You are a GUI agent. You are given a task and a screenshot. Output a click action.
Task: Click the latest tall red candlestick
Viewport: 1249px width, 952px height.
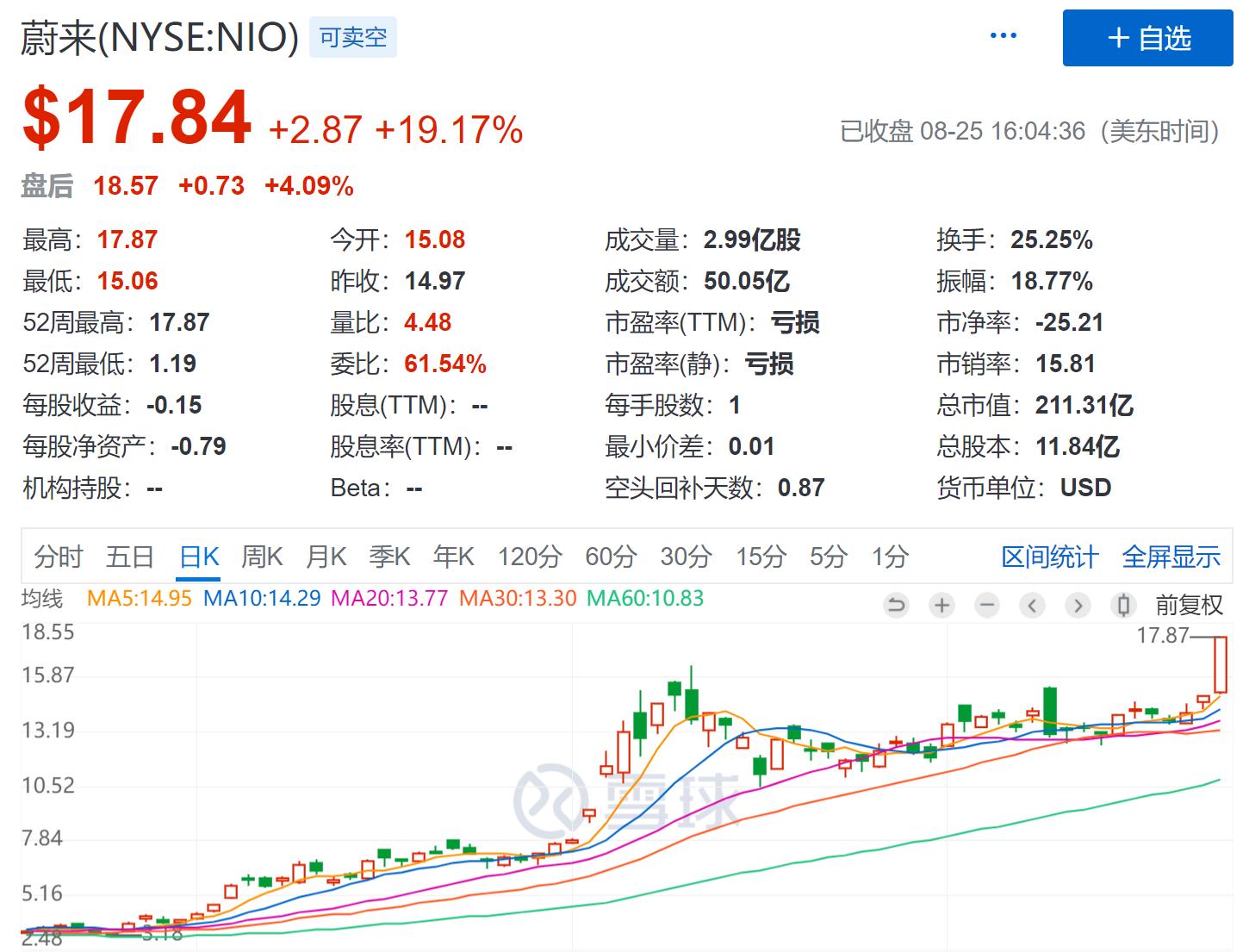coord(1221,664)
